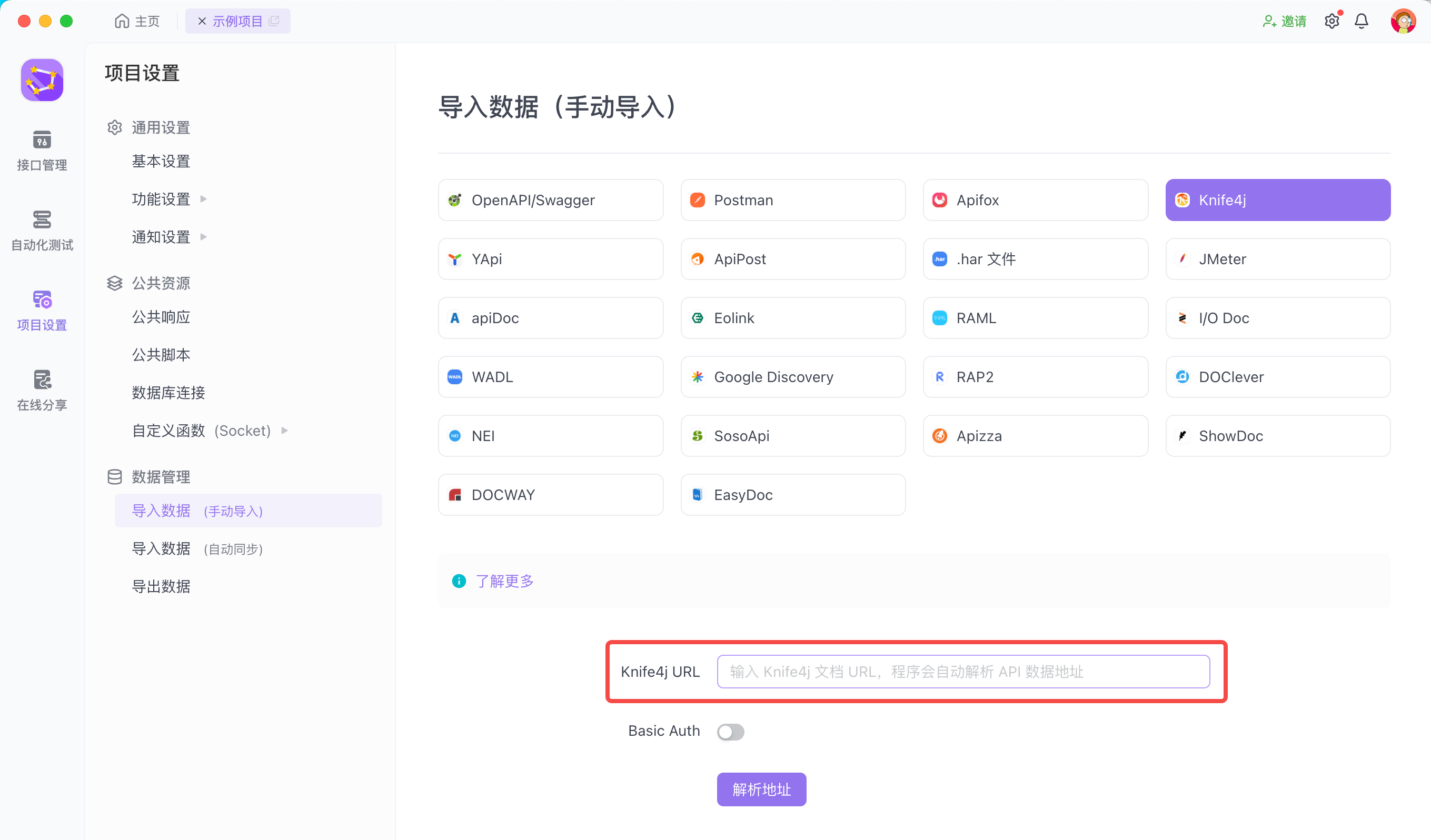Viewport: 1431px width, 840px height.
Task: Expand the 自定义函数 (Socket) arrow
Action: [x=285, y=431]
